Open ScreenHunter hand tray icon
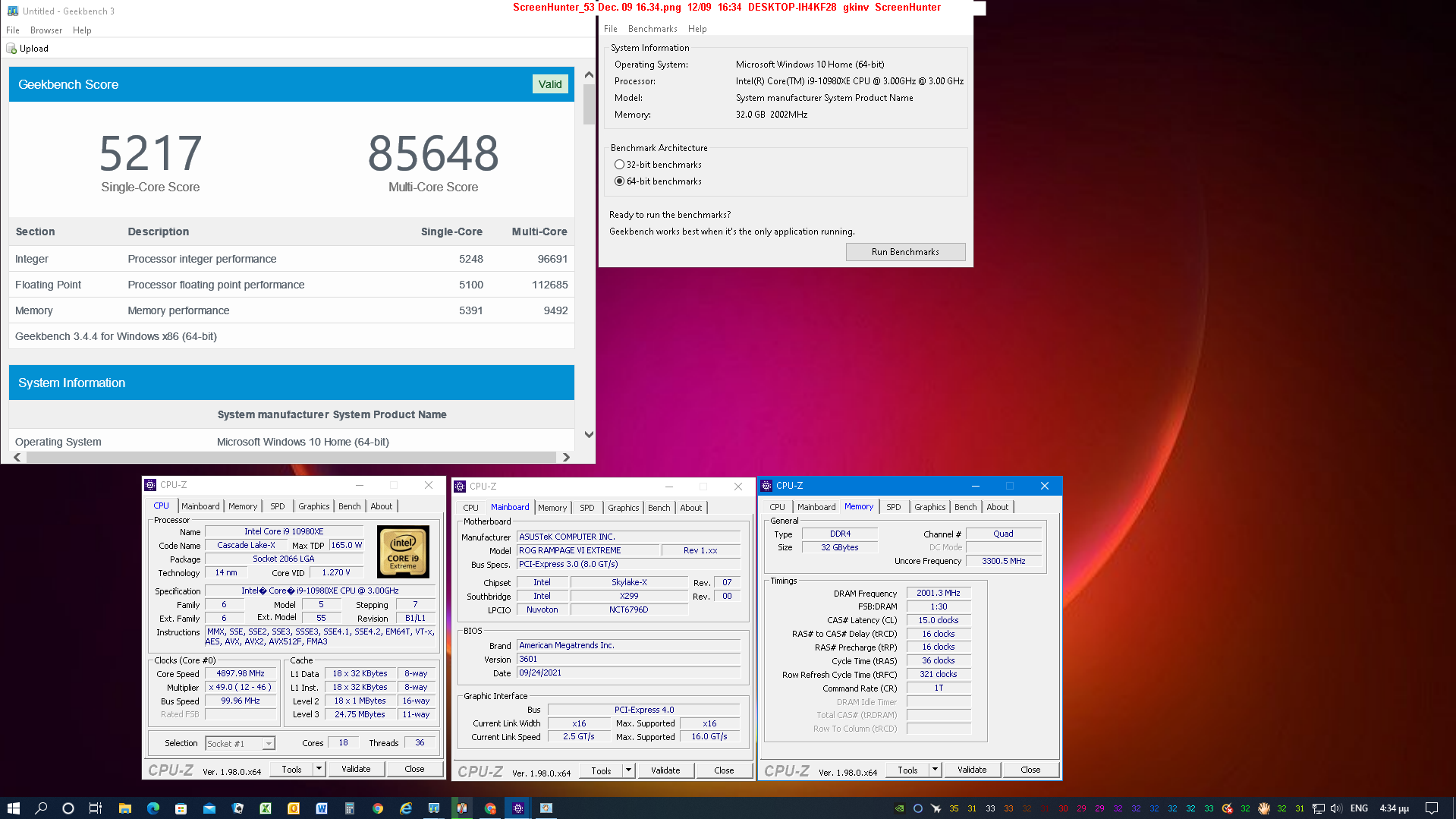Image resolution: width=1456 pixels, height=819 pixels. pyautogui.click(x=1263, y=808)
